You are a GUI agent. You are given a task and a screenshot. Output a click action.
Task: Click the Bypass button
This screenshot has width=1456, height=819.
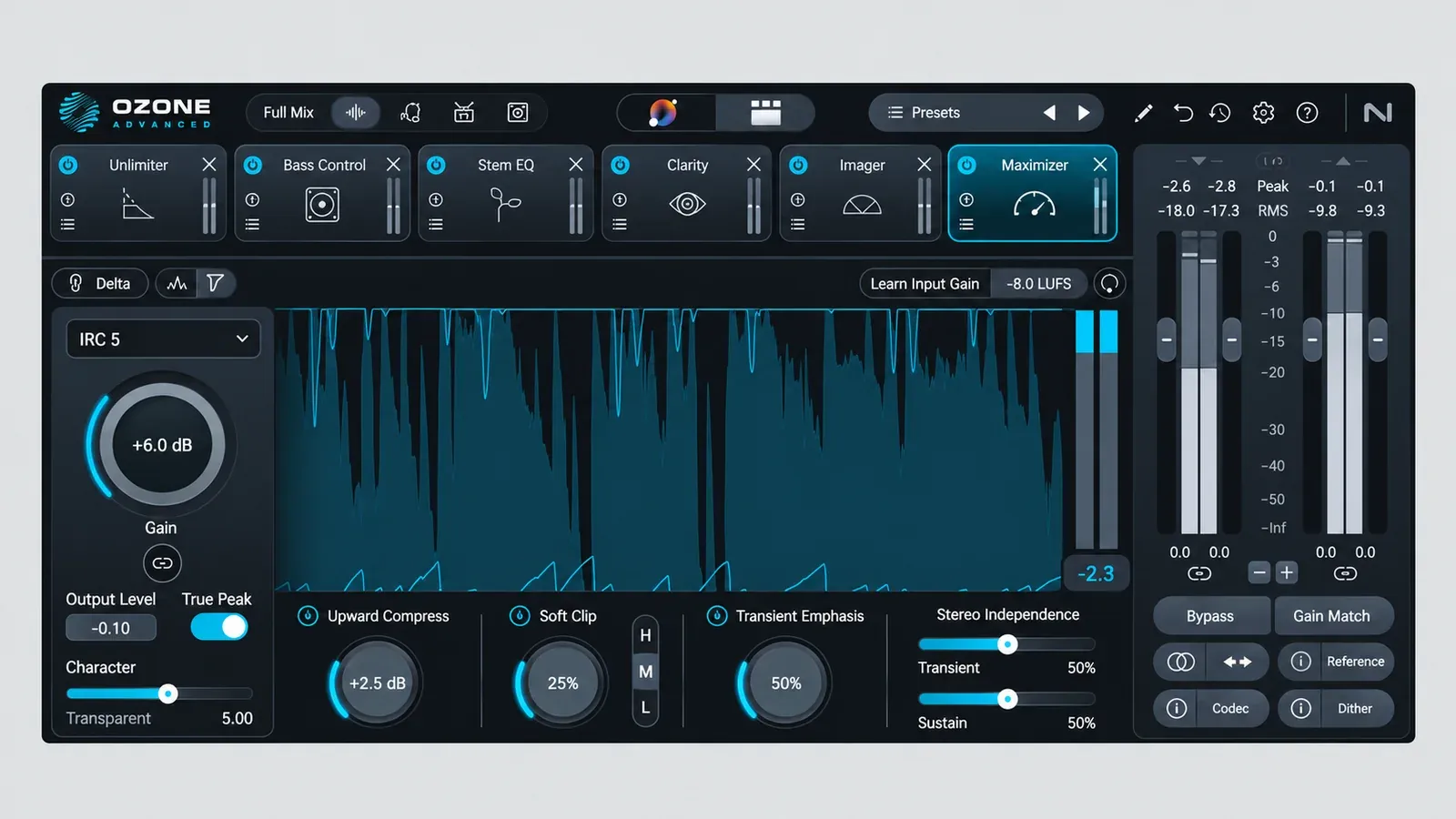pos(1210,616)
